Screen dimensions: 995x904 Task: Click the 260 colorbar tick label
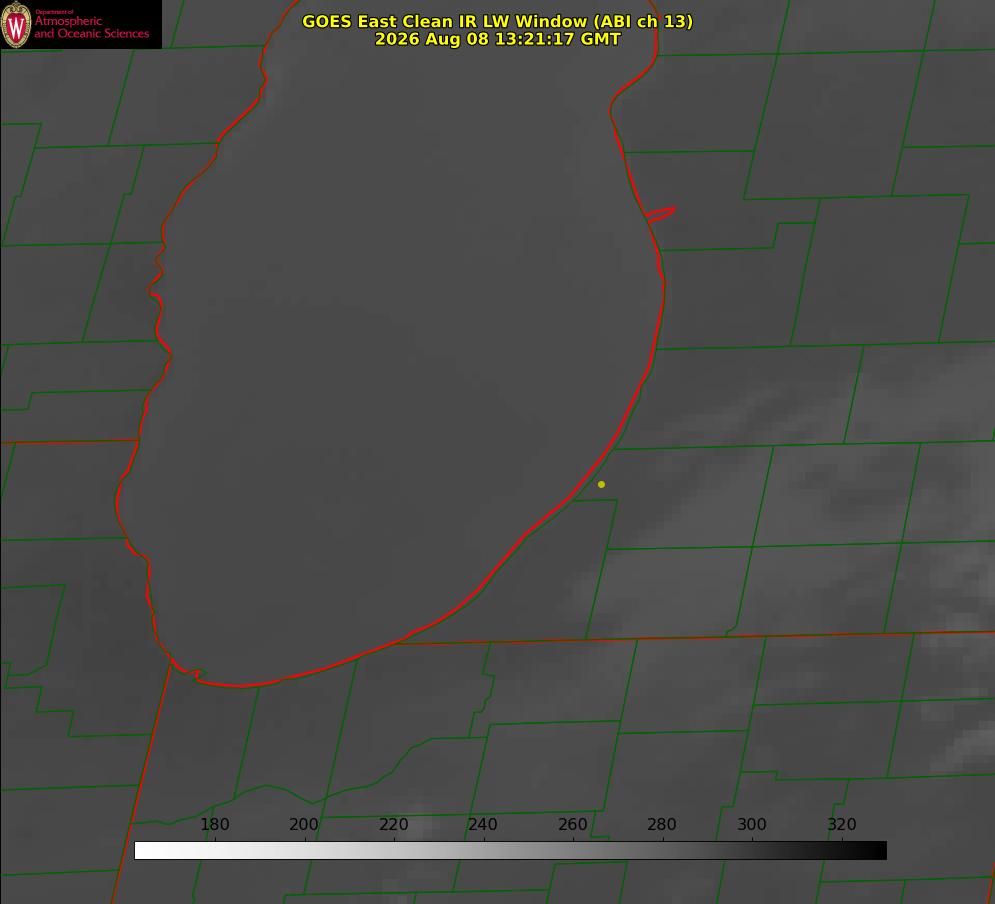[572, 824]
